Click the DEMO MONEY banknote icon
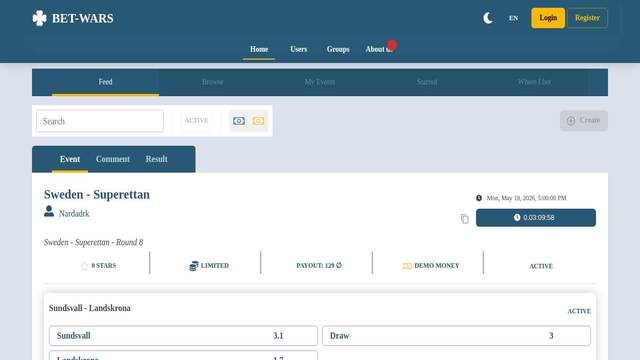The image size is (640, 360). [x=407, y=266]
